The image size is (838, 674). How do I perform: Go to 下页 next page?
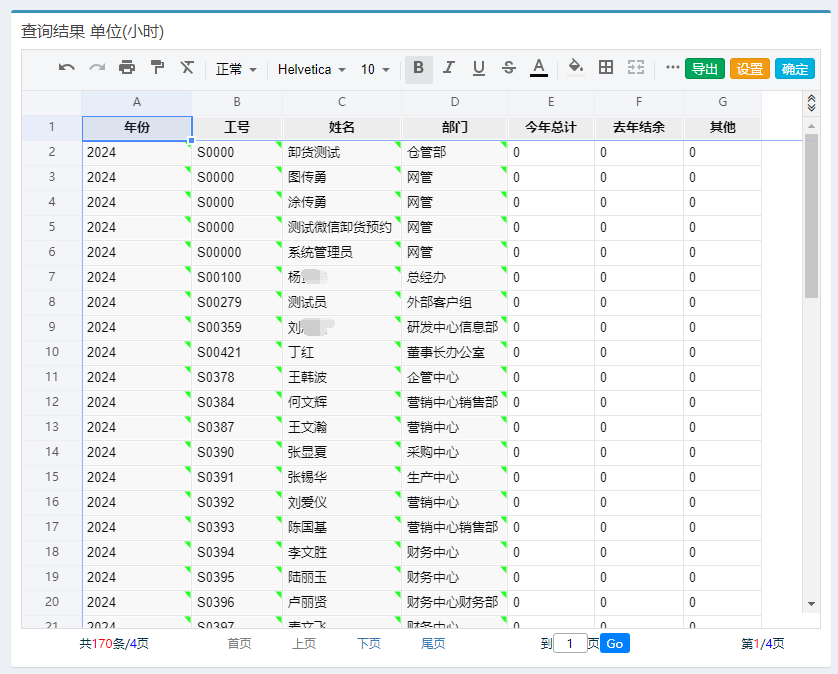[x=369, y=644]
